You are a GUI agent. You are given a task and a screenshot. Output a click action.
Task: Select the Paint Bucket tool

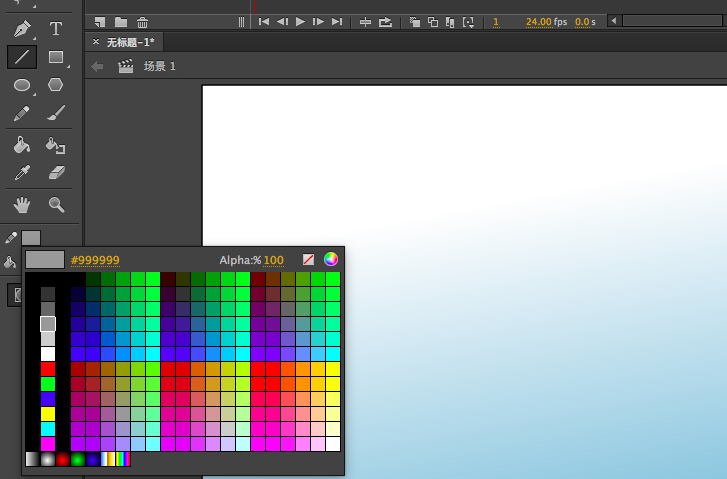click(x=21, y=145)
